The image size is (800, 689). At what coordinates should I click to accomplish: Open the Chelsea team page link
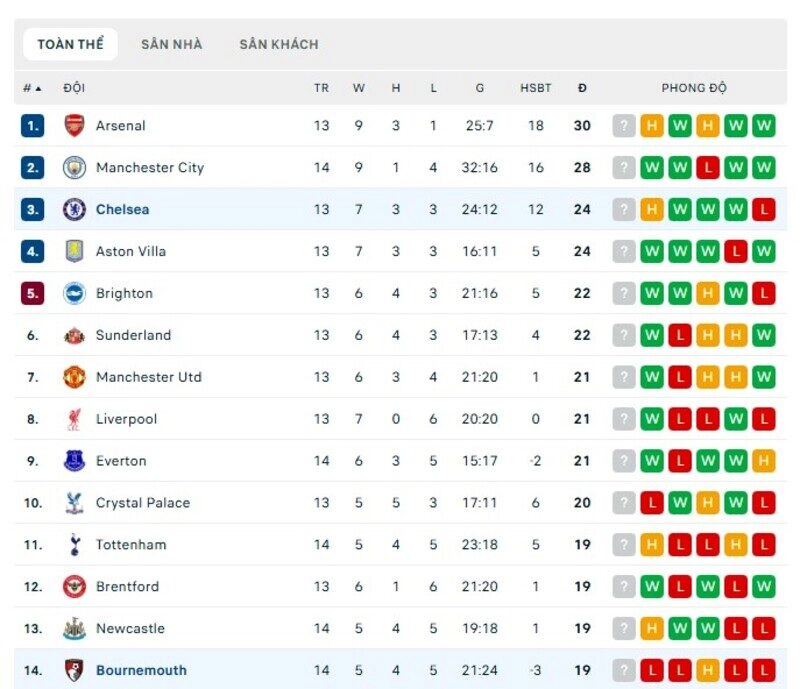coord(121,210)
